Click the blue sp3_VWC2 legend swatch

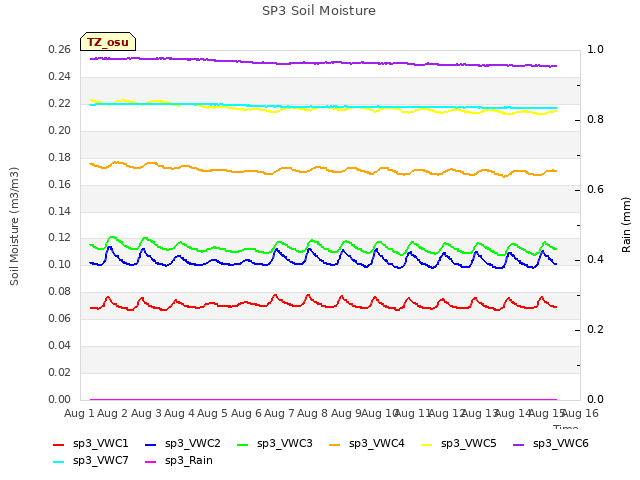tap(151, 444)
